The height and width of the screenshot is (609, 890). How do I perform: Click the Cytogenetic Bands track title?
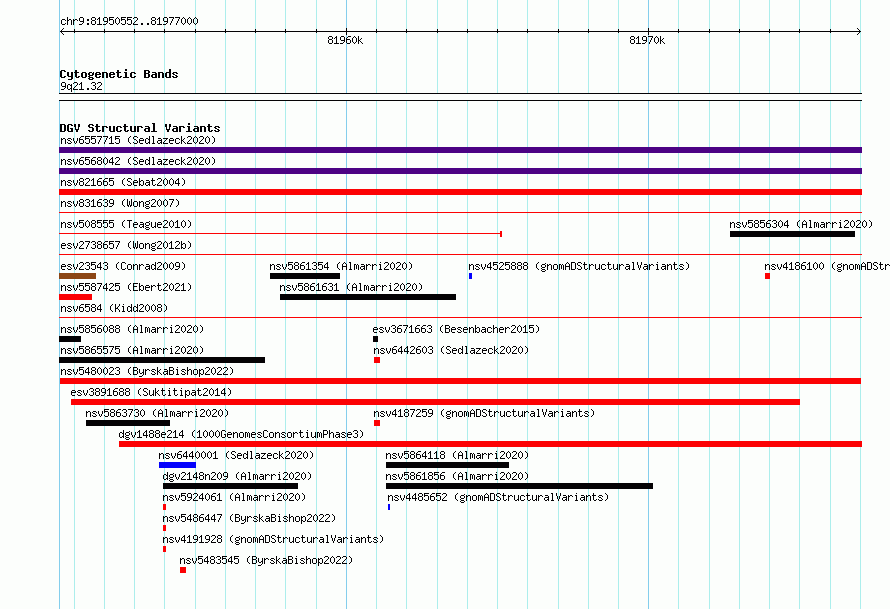[119, 74]
